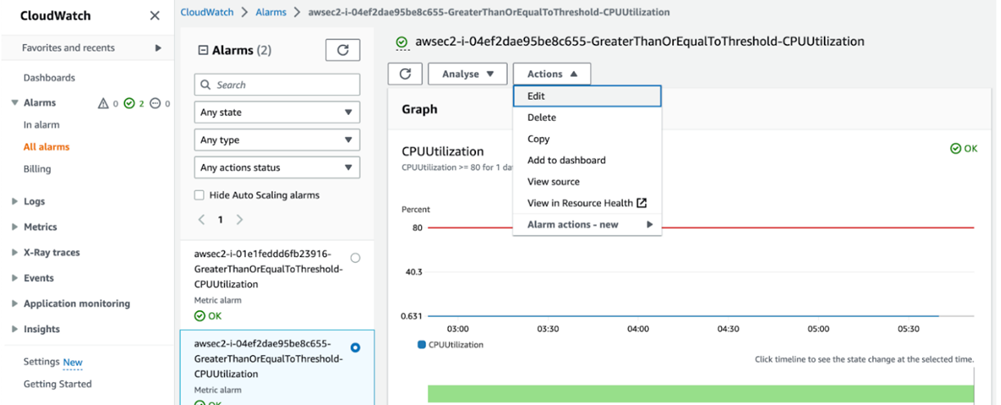Choose Edit from the Actions menu

[587, 96]
